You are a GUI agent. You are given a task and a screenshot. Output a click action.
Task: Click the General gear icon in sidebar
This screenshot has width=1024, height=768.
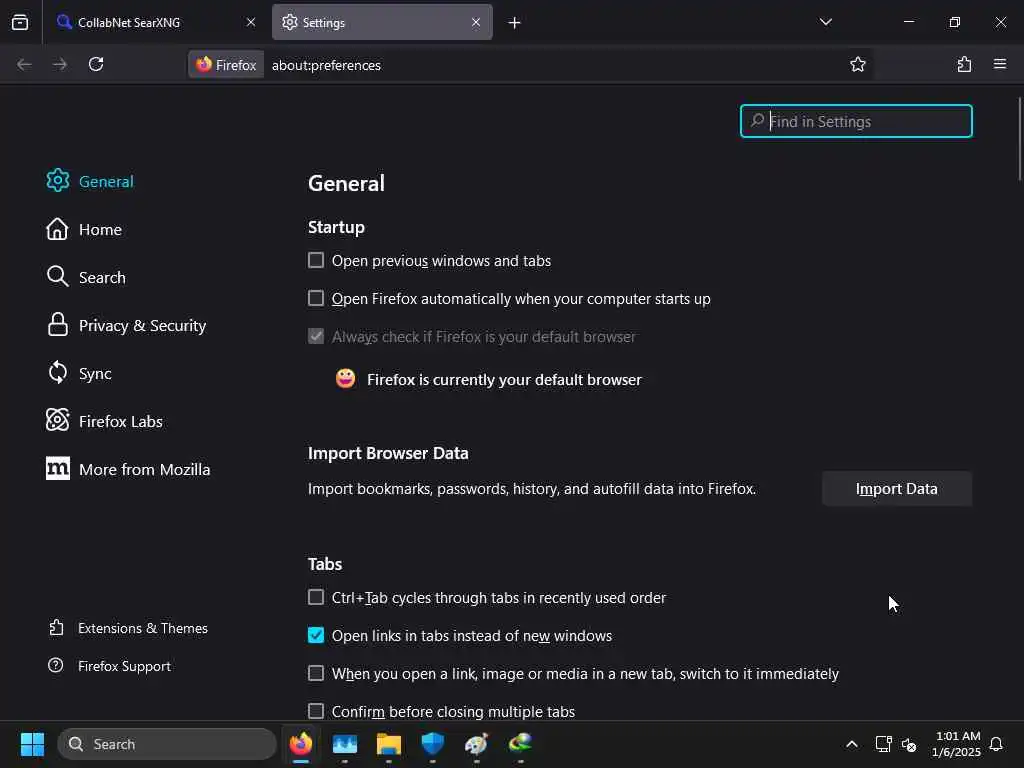[x=57, y=181]
